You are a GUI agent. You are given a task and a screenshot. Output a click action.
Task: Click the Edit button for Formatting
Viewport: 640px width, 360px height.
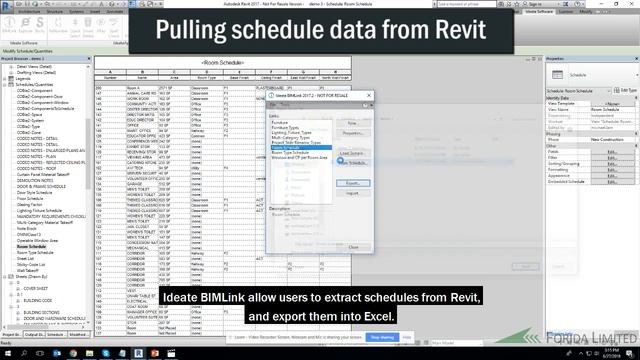point(612,169)
